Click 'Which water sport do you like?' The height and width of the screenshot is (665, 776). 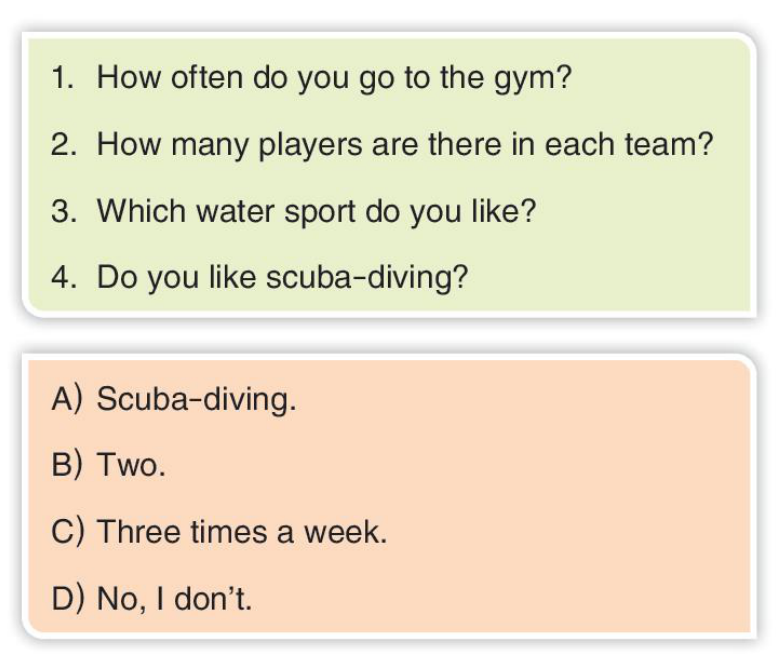coord(316,211)
